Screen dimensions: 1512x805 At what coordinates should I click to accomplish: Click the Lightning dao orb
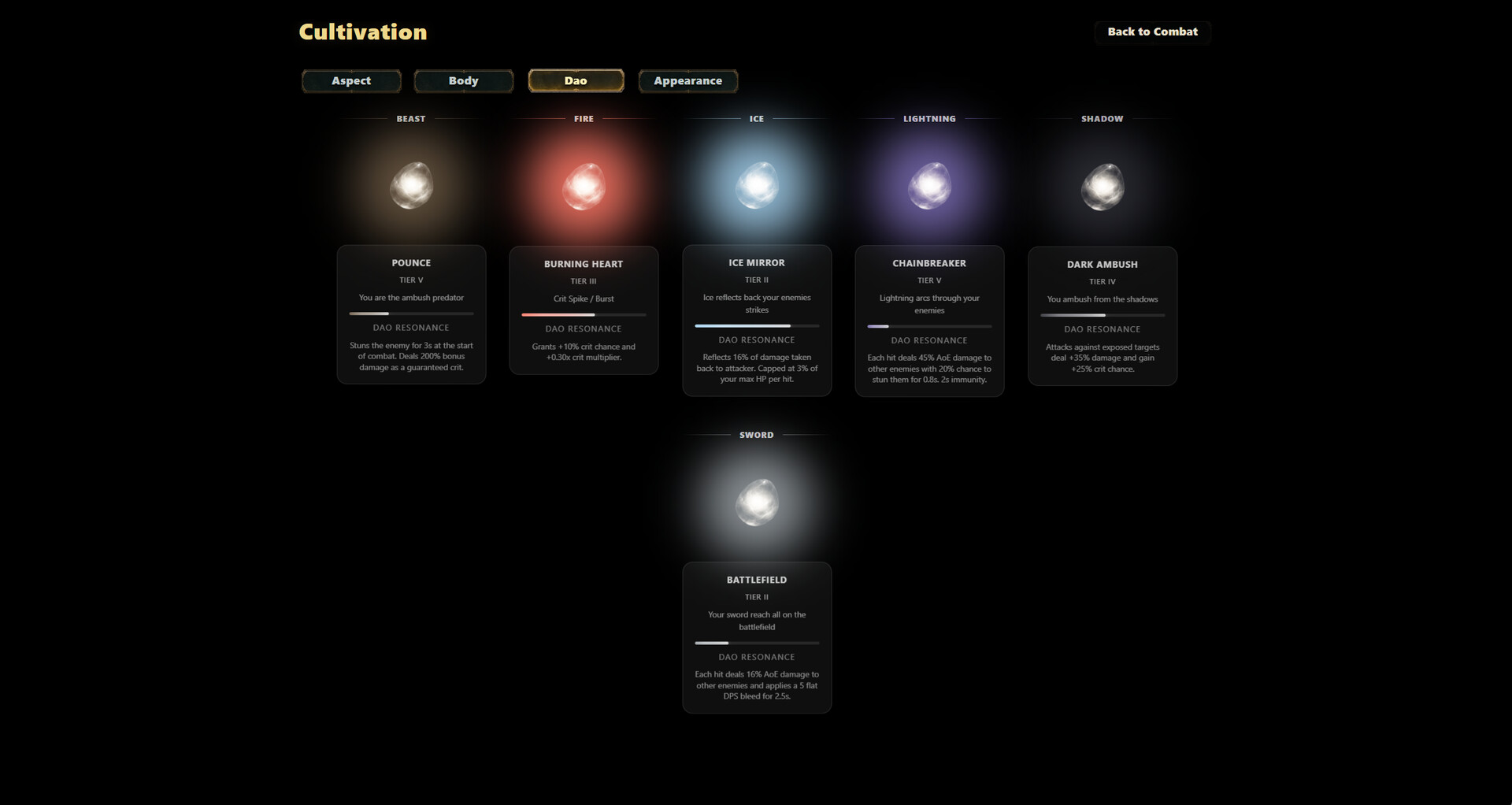(x=929, y=186)
